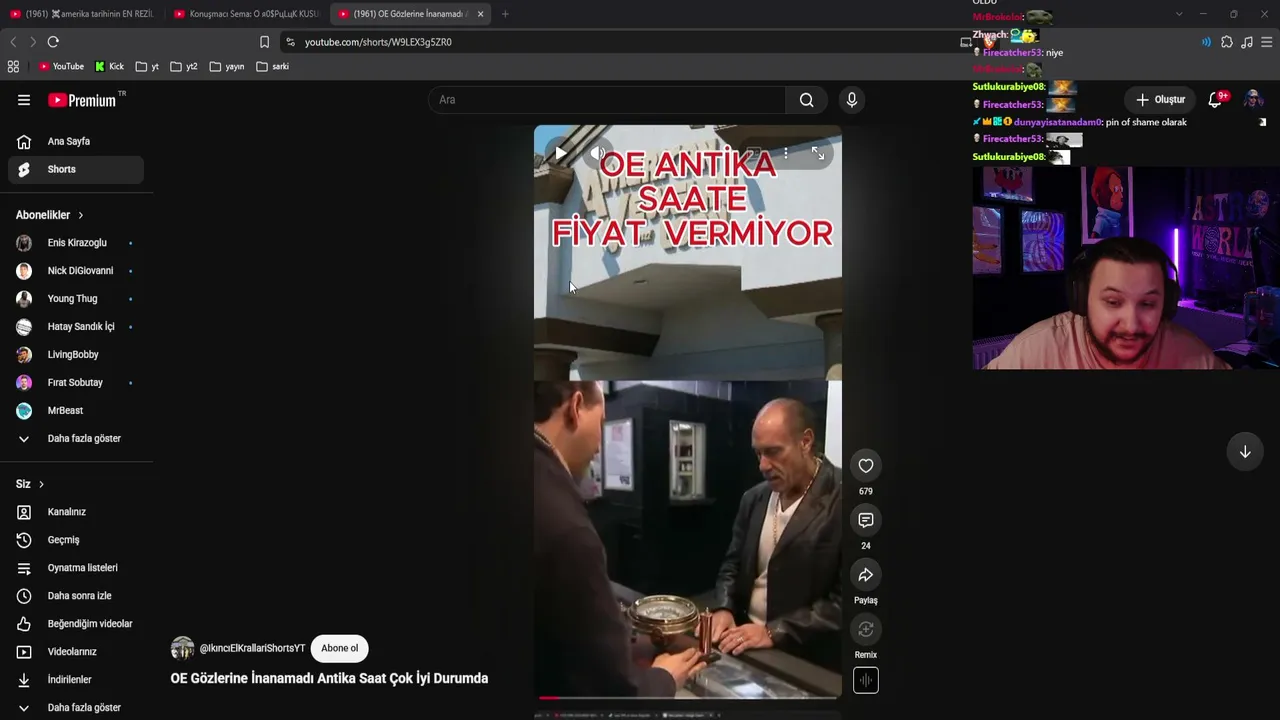Open a new browser tab
The image size is (1280, 720).
pos(505,14)
